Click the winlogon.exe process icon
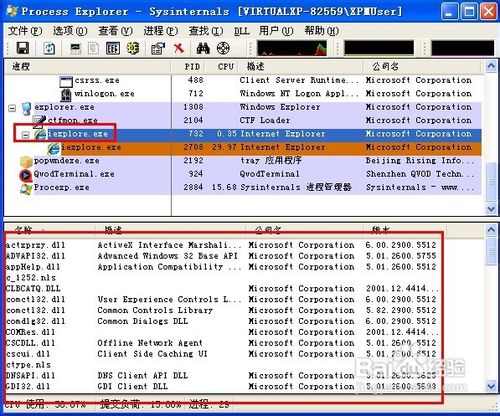500x416 pixels. (66, 94)
